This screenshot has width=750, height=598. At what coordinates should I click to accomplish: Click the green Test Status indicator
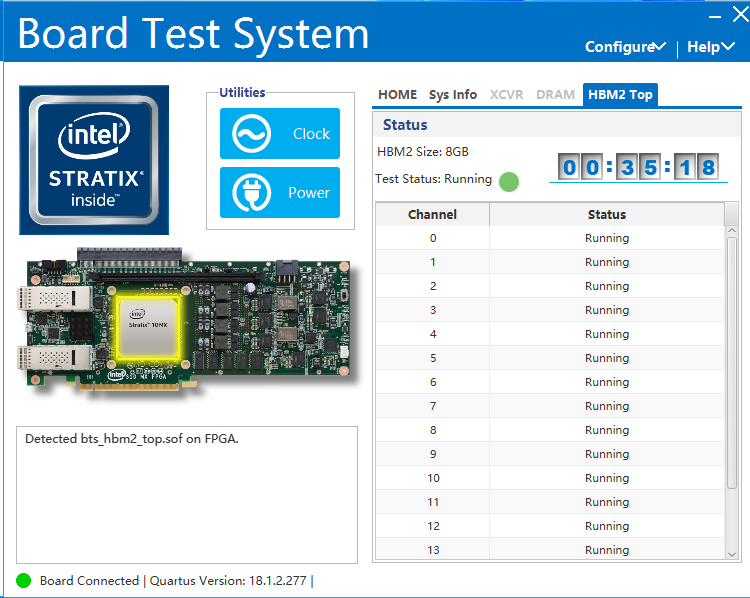coord(508,182)
